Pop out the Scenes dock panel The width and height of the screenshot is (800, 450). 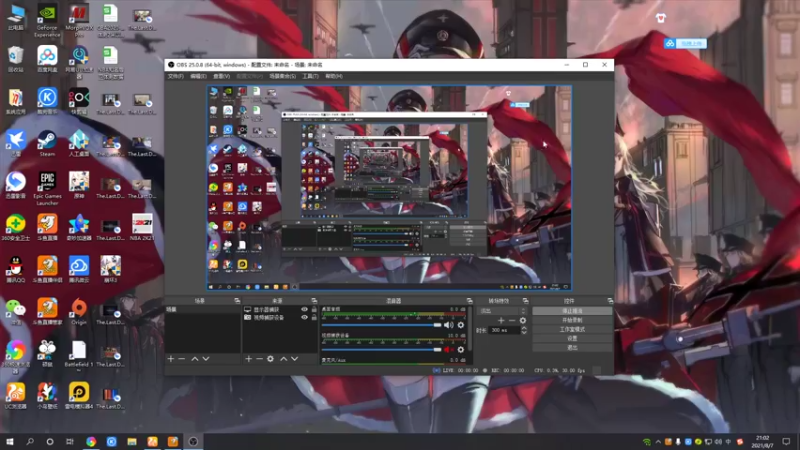pos(237,301)
